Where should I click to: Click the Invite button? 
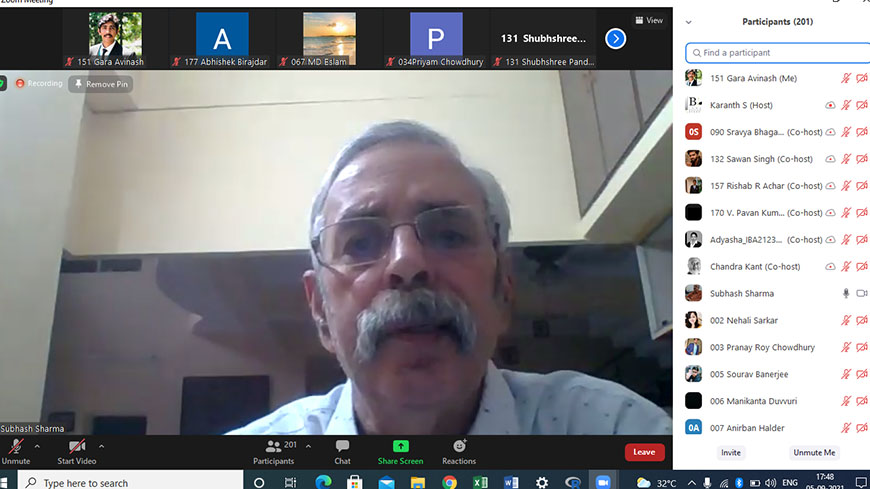pos(732,453)
